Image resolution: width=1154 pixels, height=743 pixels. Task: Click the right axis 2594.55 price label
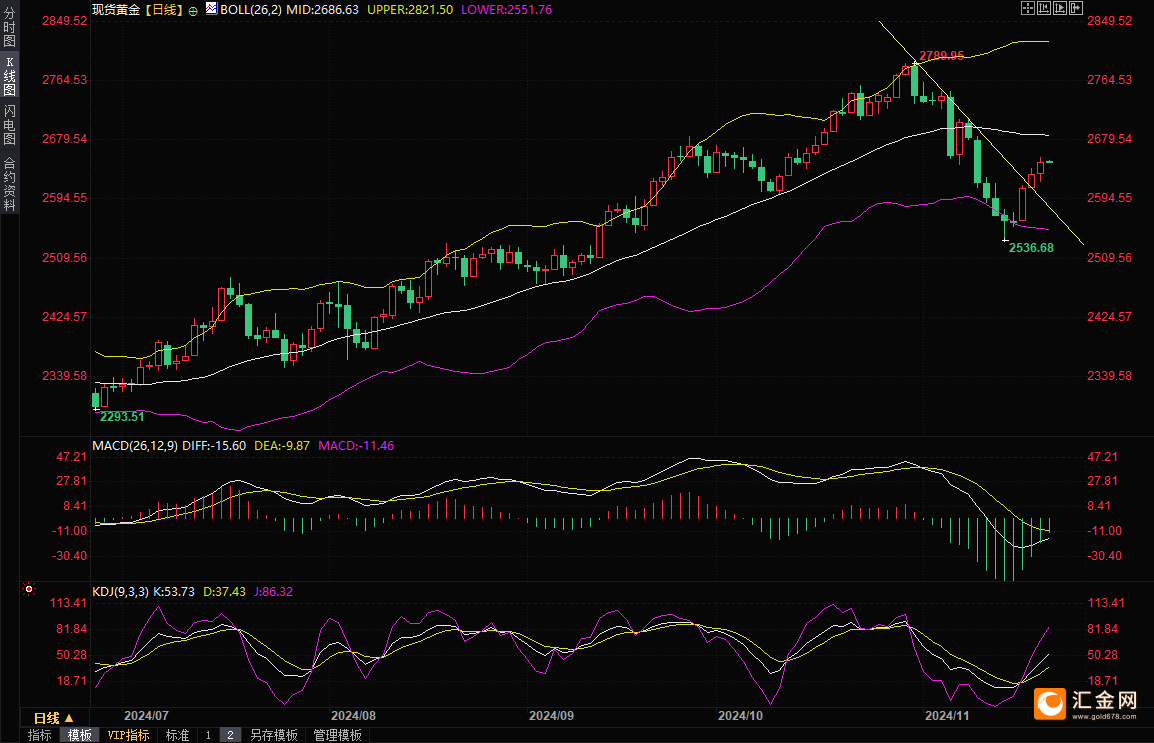1110,198
